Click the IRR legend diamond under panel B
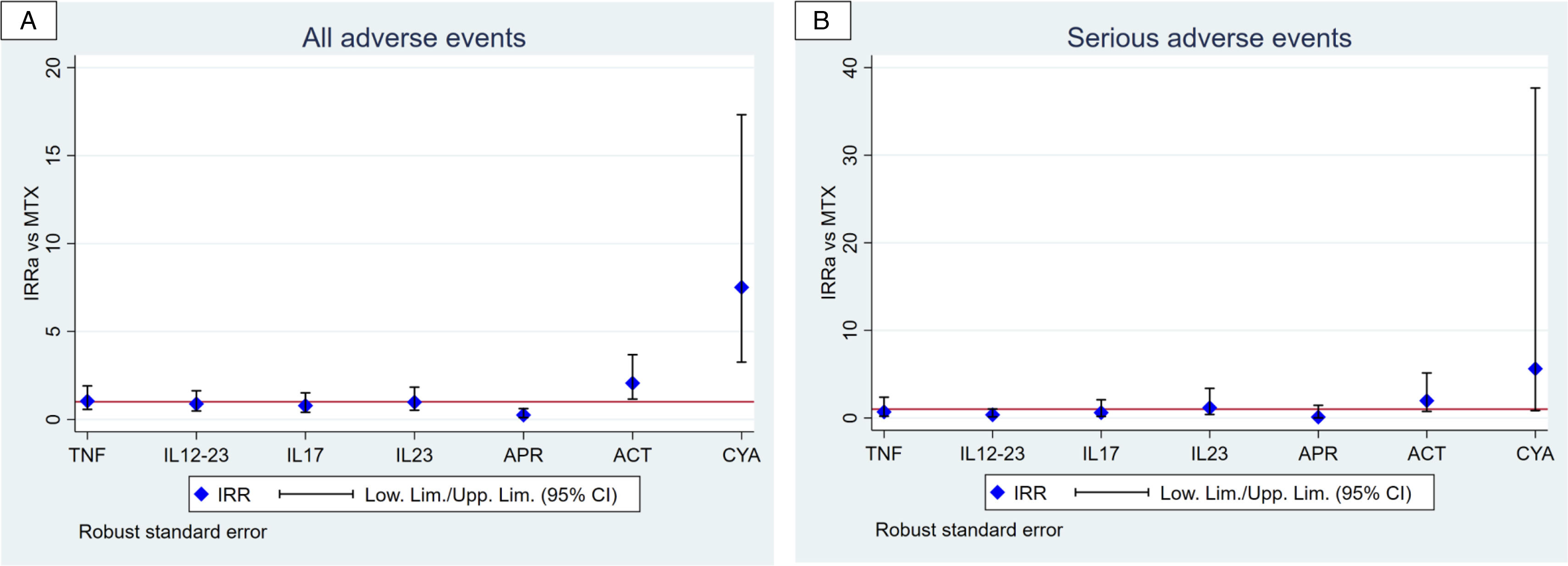1568x566 pixels. click(997, 493)
